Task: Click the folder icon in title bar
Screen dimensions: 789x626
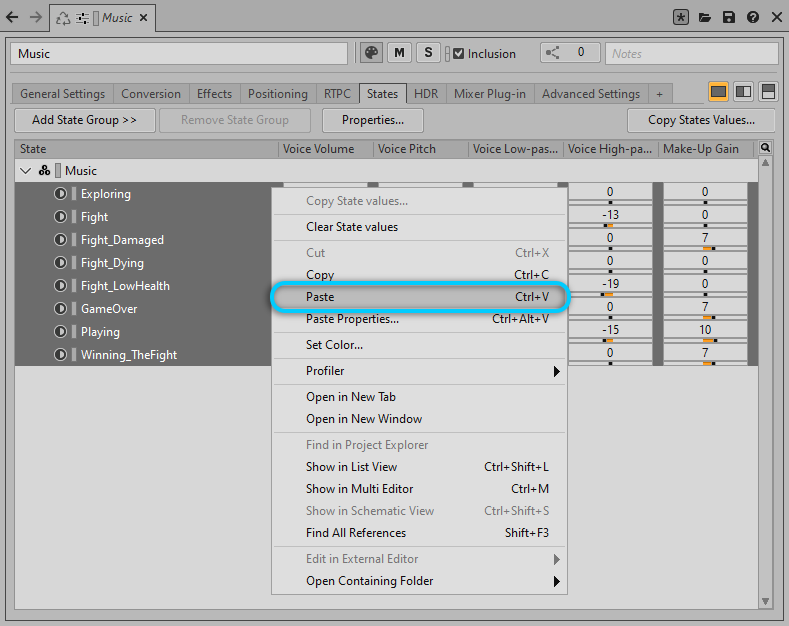Action: click(x=706, y=17)
